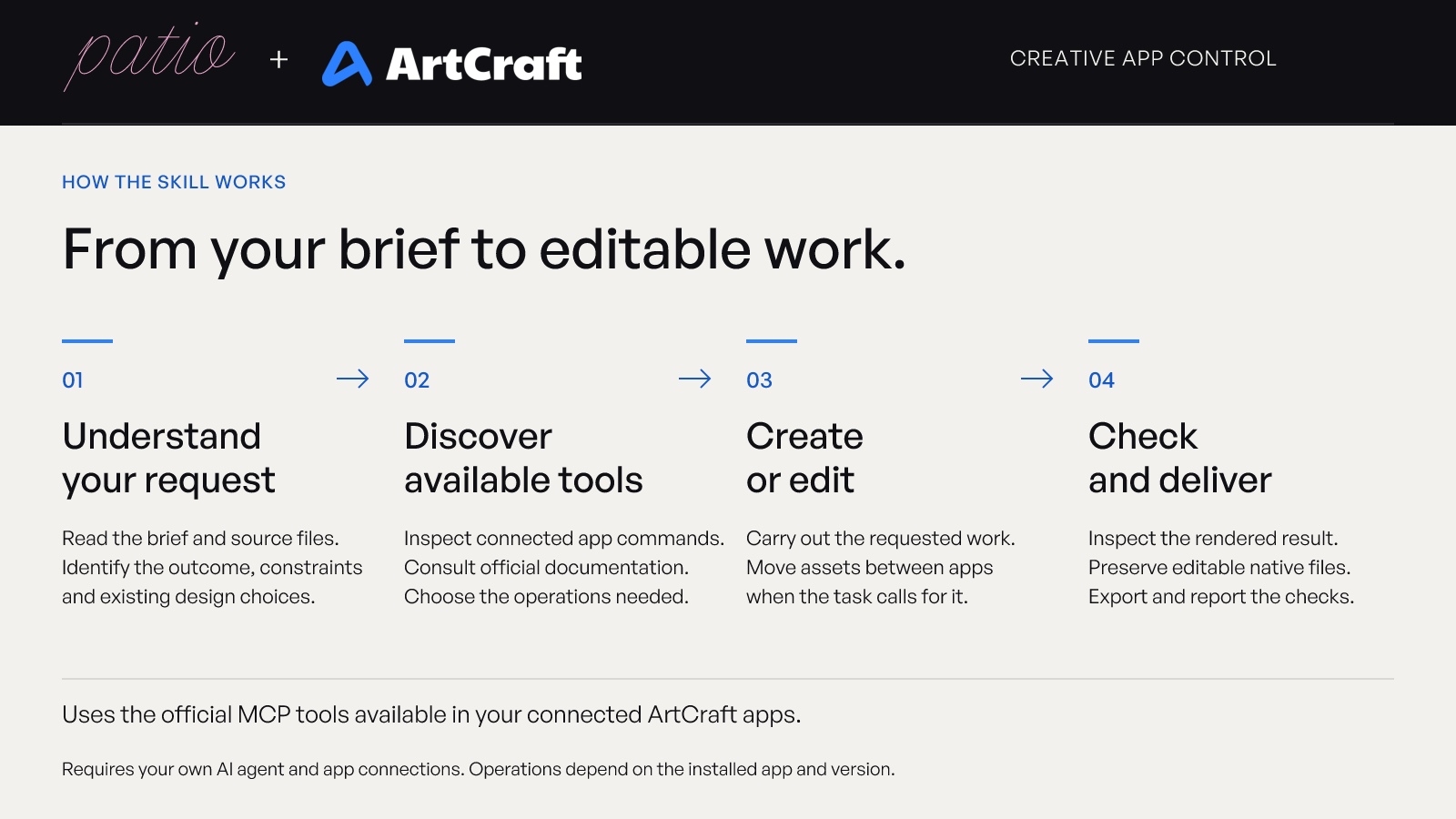Image resolution: width=1456 pixels, height=819 pixels.
Task: Click the plus sign between the logos
Action: 279,60
